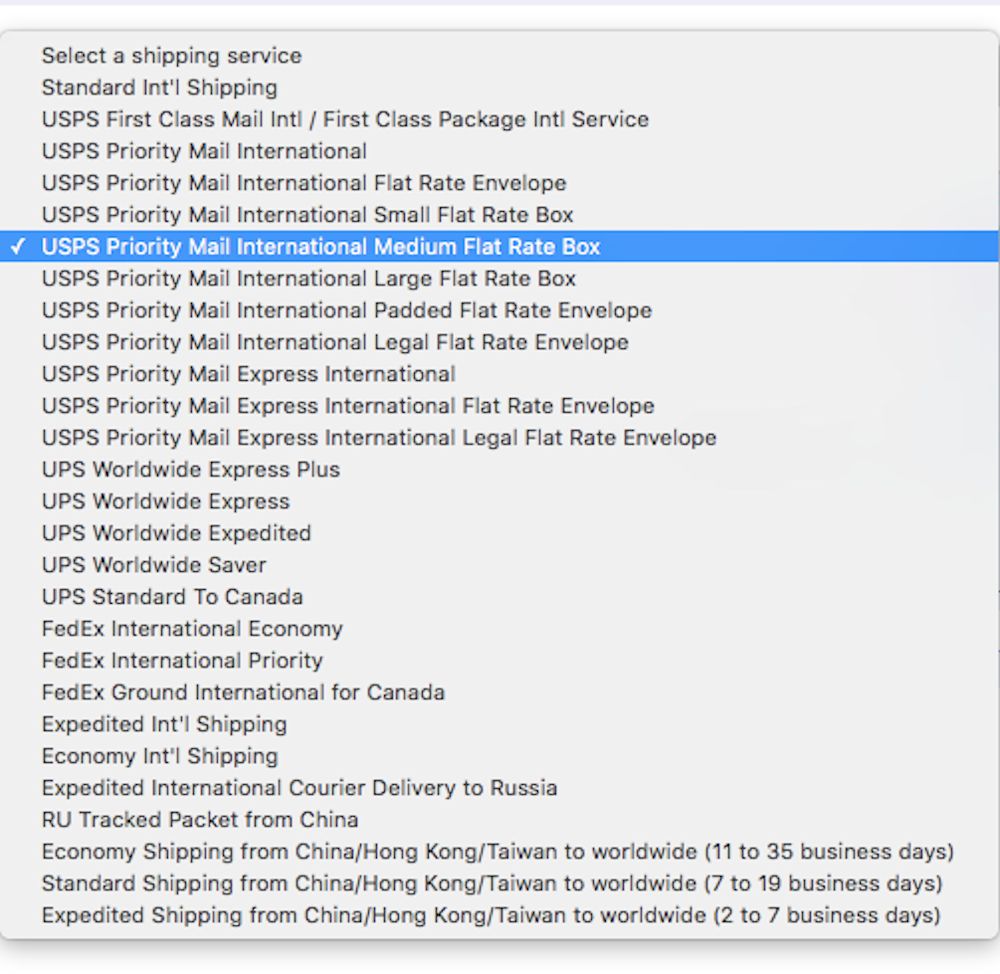This screenshot has width=1000, height=974.
Task: Pick USPS Priority Mail International Legal Flat Rate Envelope
Action: pos(499,342)
